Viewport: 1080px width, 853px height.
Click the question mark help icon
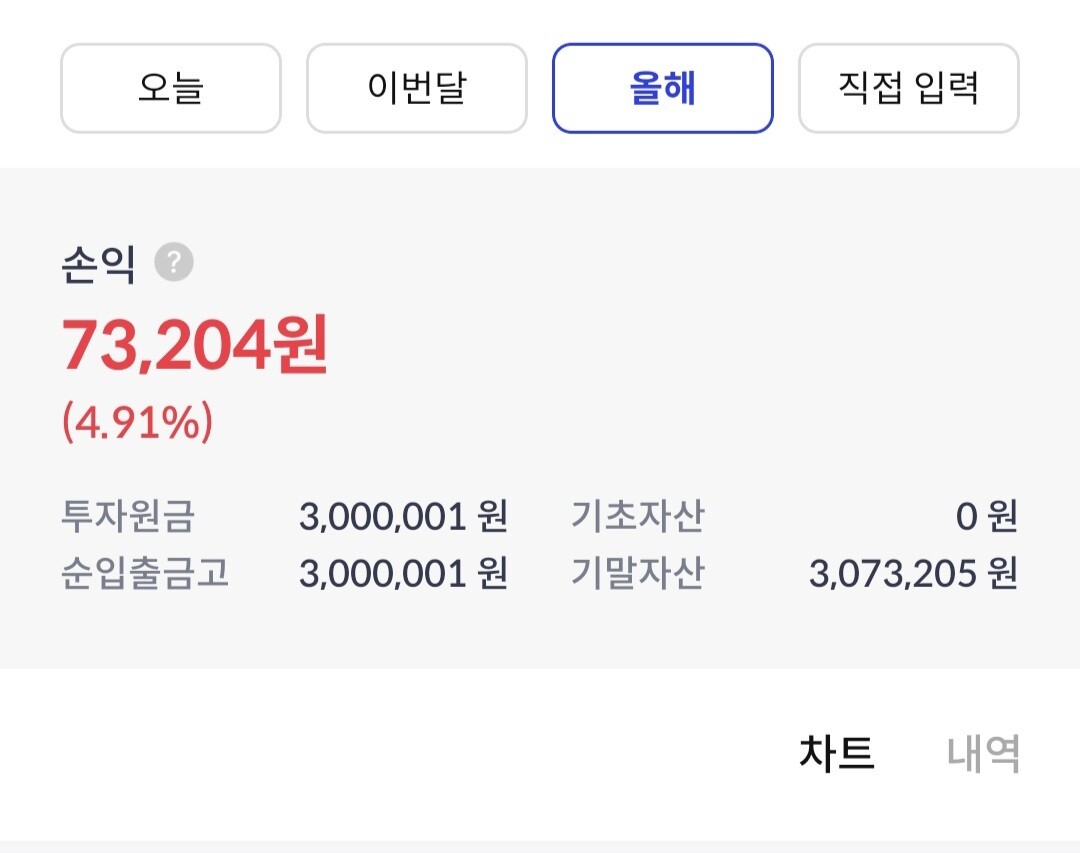174,263
